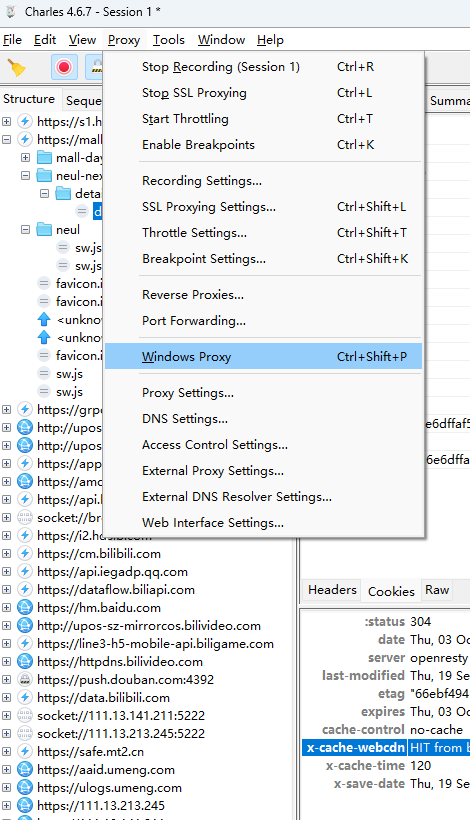Collapse the neul-ne folder
Image resolution: width=470 pixels, height=820 pixels.
coord(25,176)
